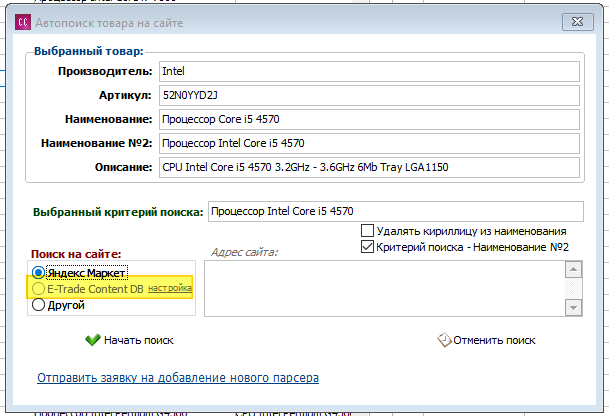Click the Выбранный товар group label
609x416 pixels.
pyautogui.click(x=89, y=51)
